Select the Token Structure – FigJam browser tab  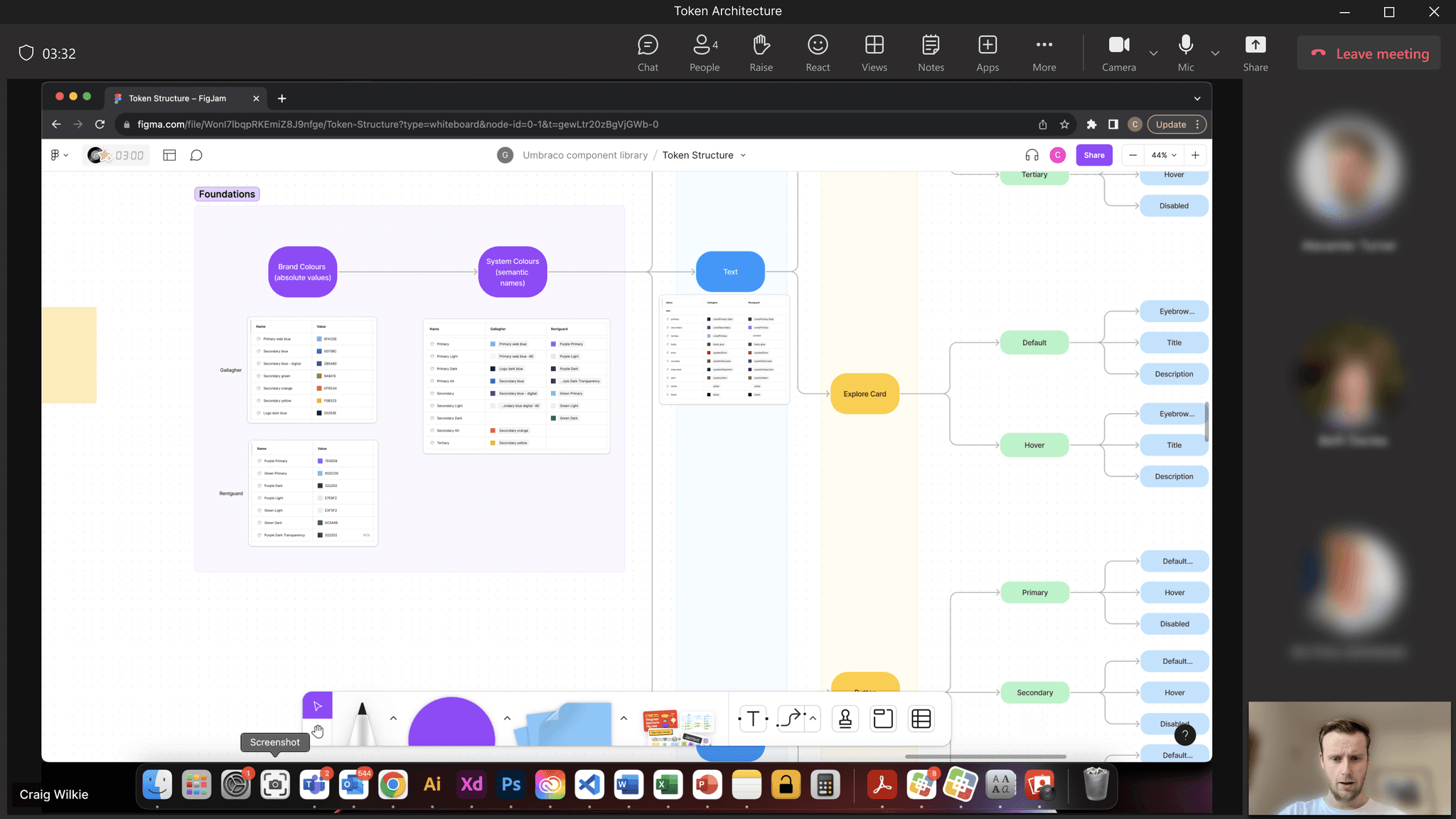178,98
